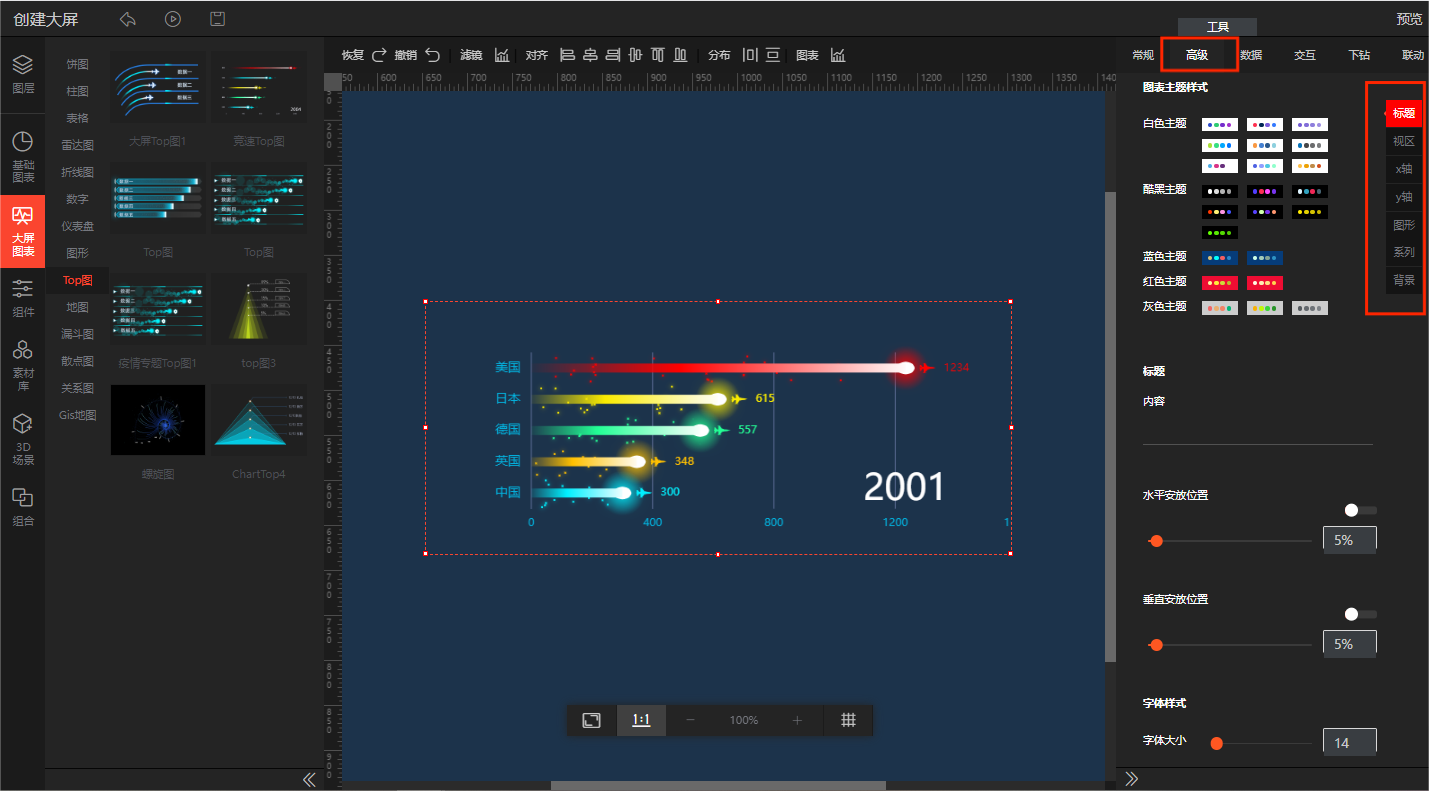
Task: Click the 恢复 redo arrow icon
Action: 379,55
